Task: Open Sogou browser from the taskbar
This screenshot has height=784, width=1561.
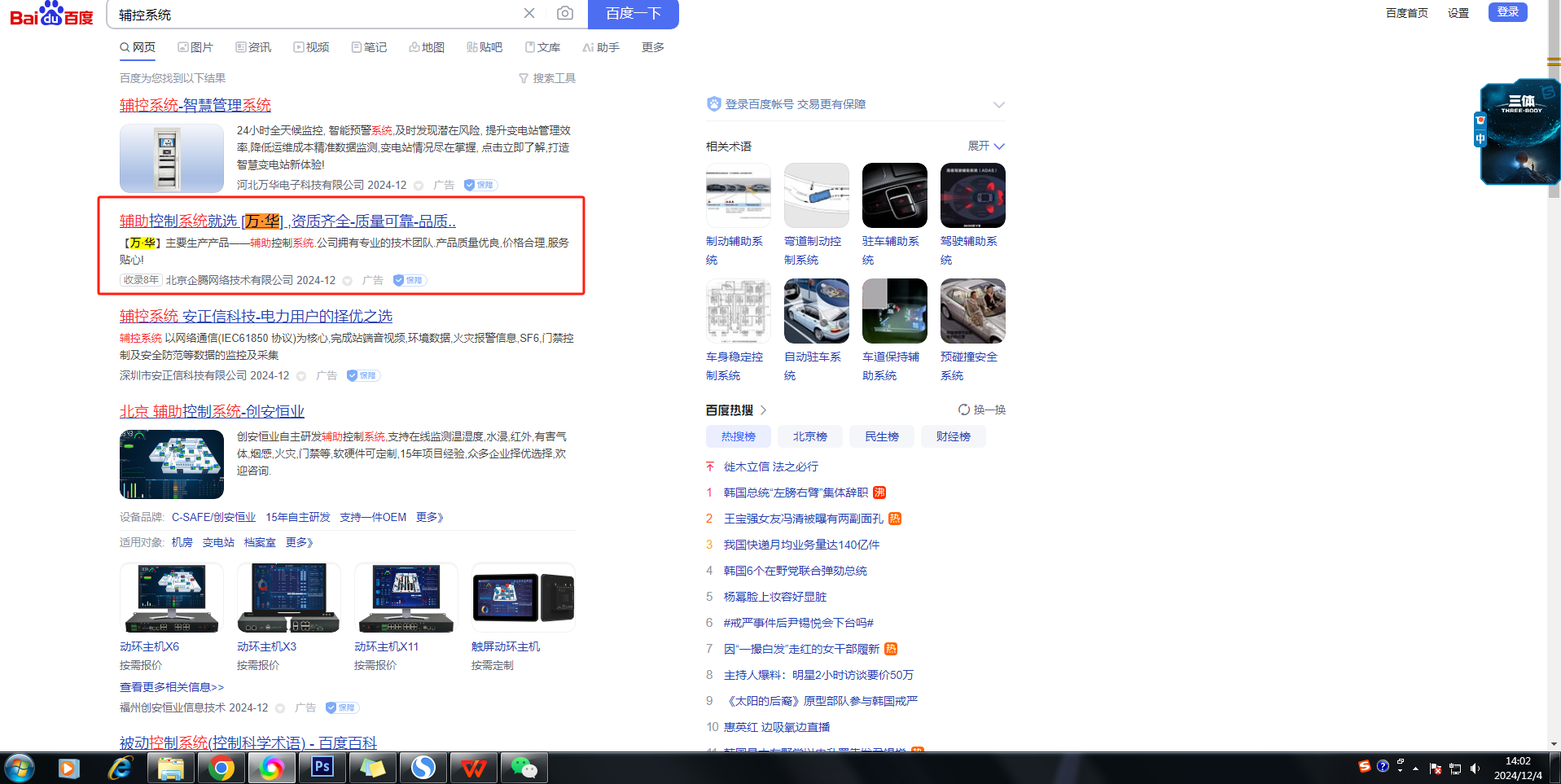Action: [x=423, y=768]
